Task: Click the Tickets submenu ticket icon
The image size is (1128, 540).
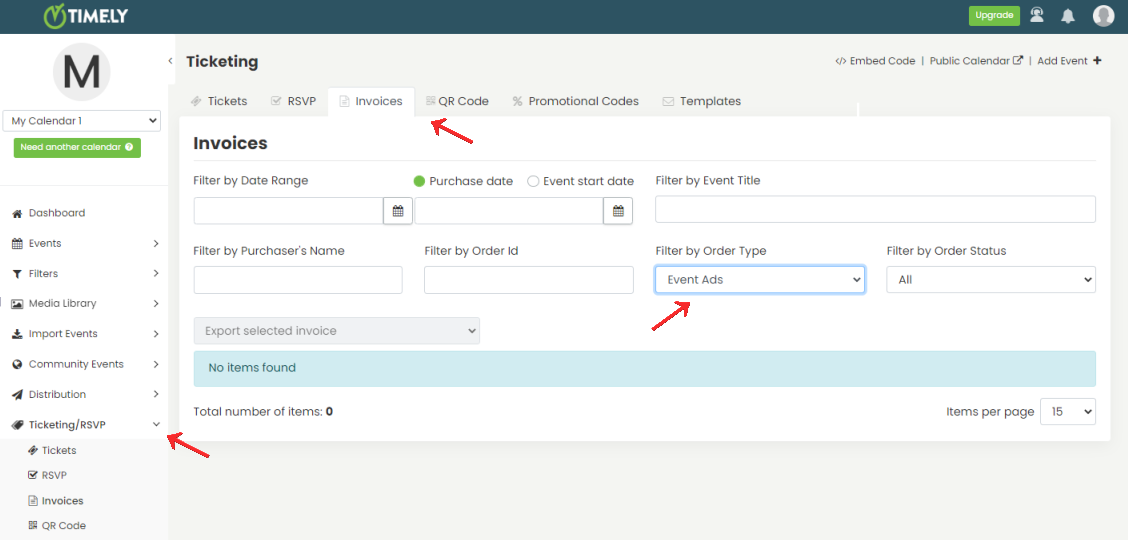Action: click(x=32, y=451)
